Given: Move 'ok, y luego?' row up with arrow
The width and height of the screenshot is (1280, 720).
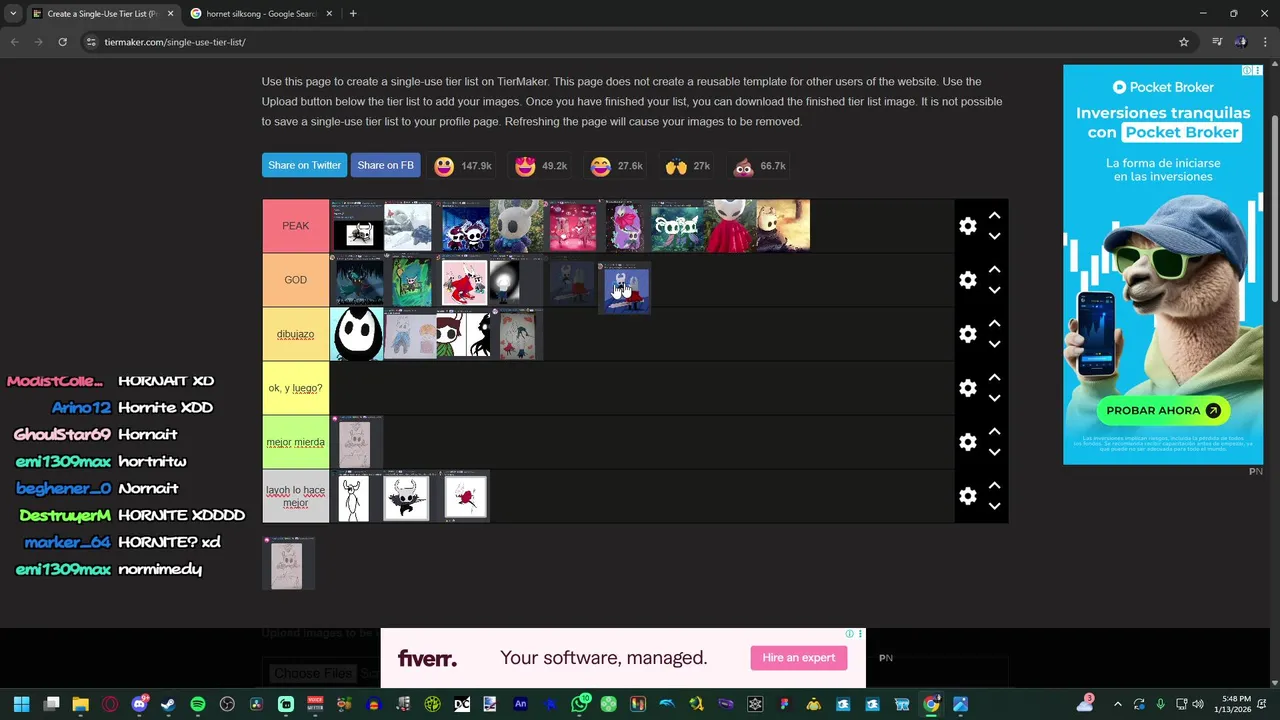Looking at the screenshot, I should click(x=994, y=378).
